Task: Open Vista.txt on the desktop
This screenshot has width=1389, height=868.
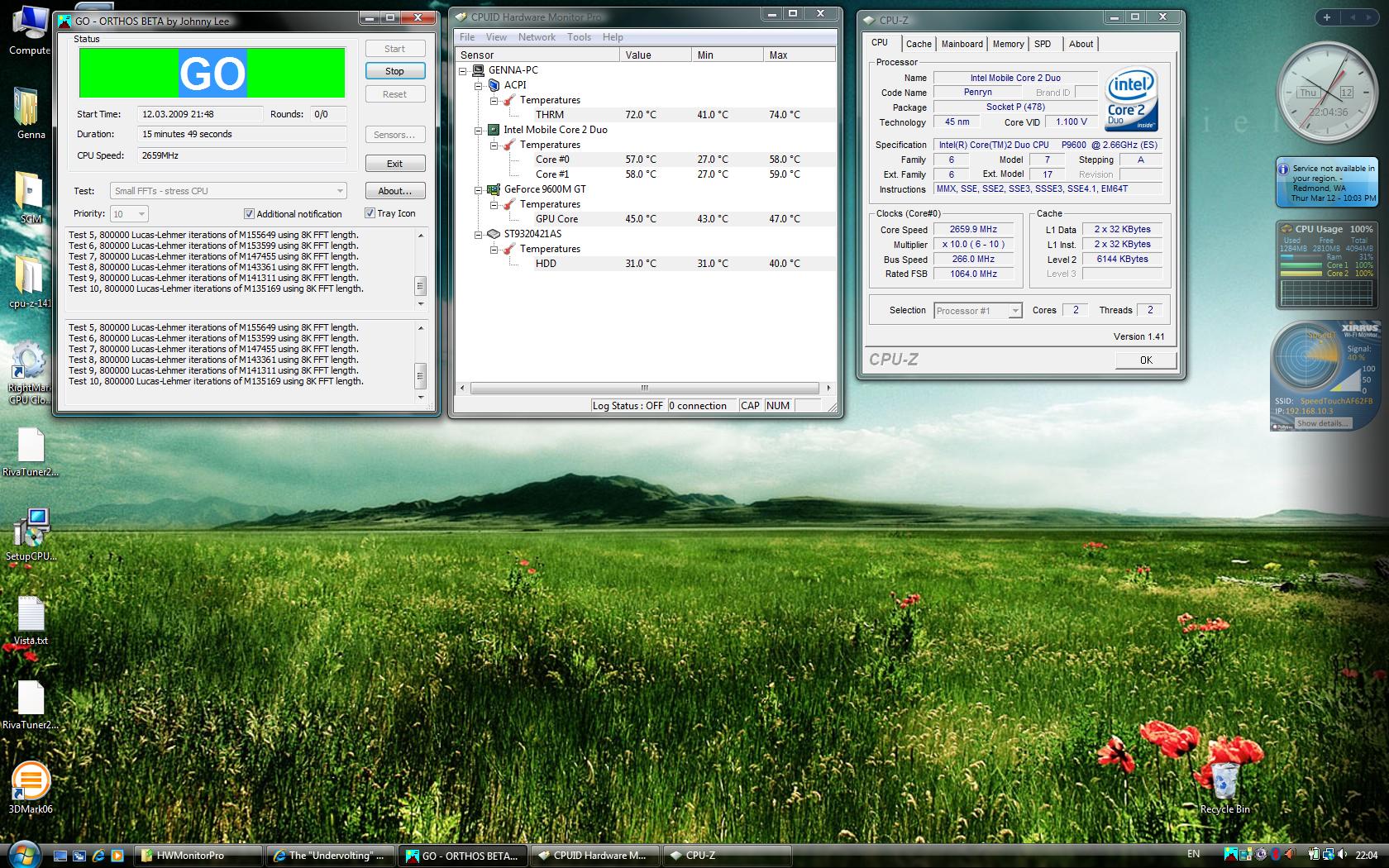Action: [x=31, y=621]
